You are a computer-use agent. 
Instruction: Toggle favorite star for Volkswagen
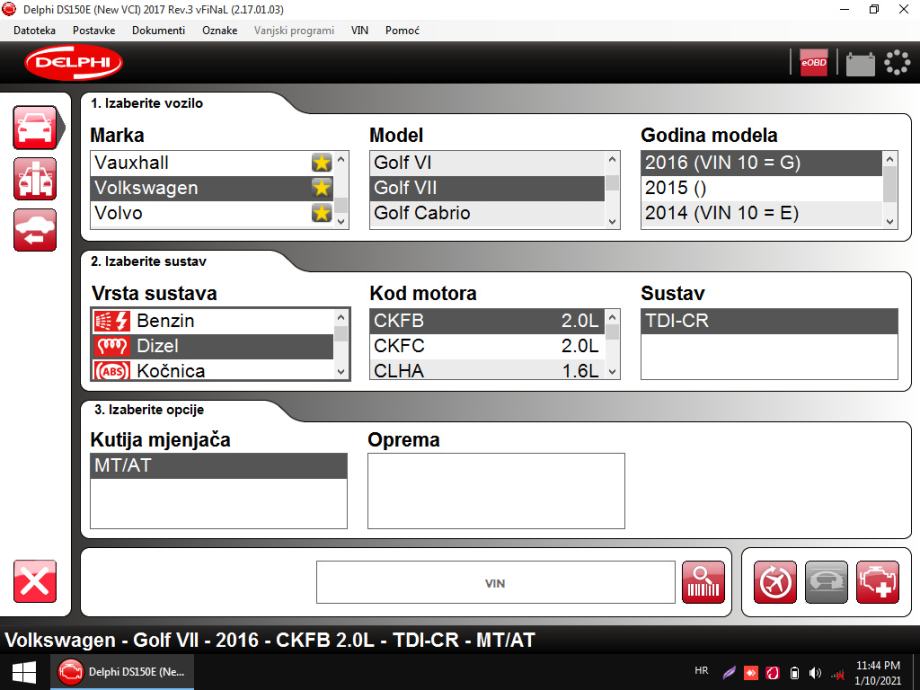[322, 188]
